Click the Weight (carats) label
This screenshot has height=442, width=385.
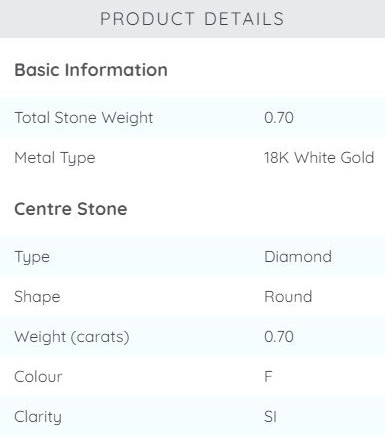72,337
